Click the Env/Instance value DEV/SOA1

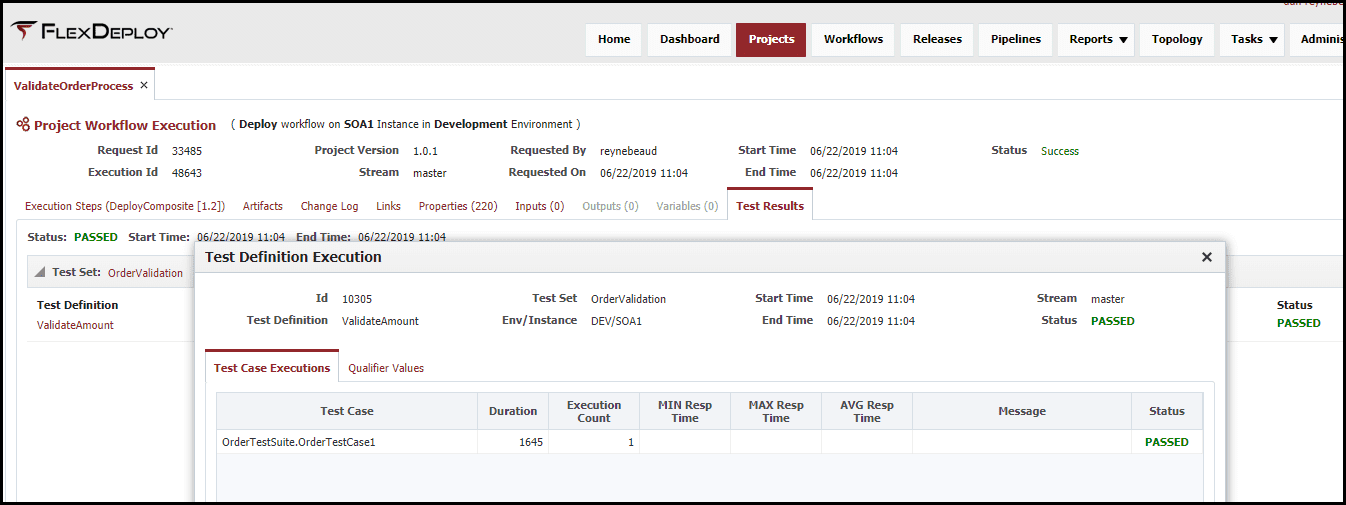616,321
